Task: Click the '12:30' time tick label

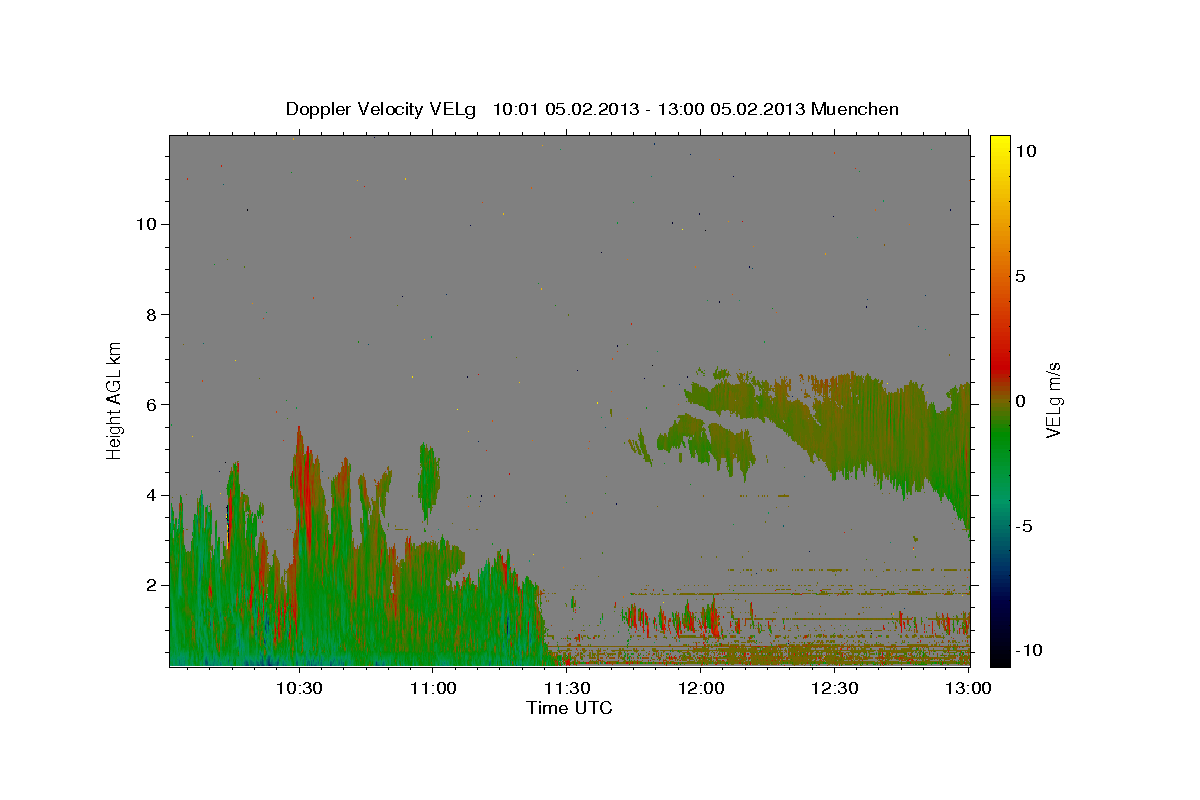Action: (x=835, y=688)
